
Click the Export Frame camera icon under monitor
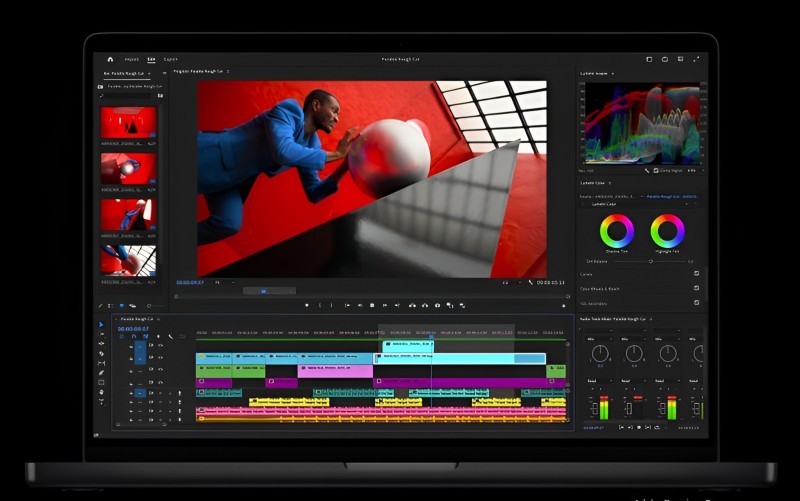click(437, 305)
